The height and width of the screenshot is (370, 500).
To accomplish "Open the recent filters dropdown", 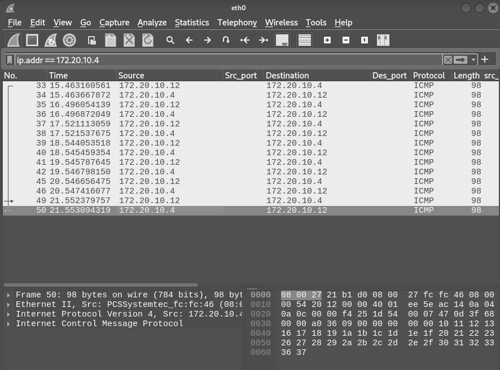I will pos(473,60).
